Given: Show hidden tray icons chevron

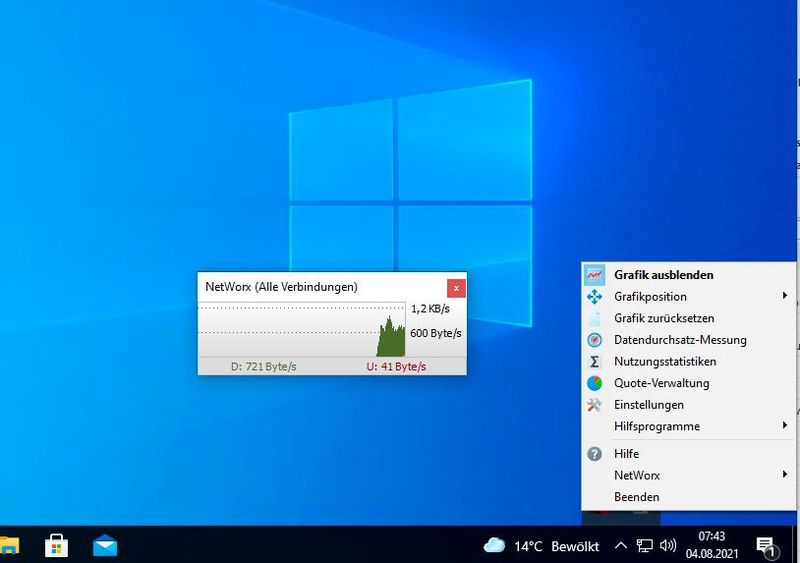Looking at the screenshot, I should [x=620, y=546].
